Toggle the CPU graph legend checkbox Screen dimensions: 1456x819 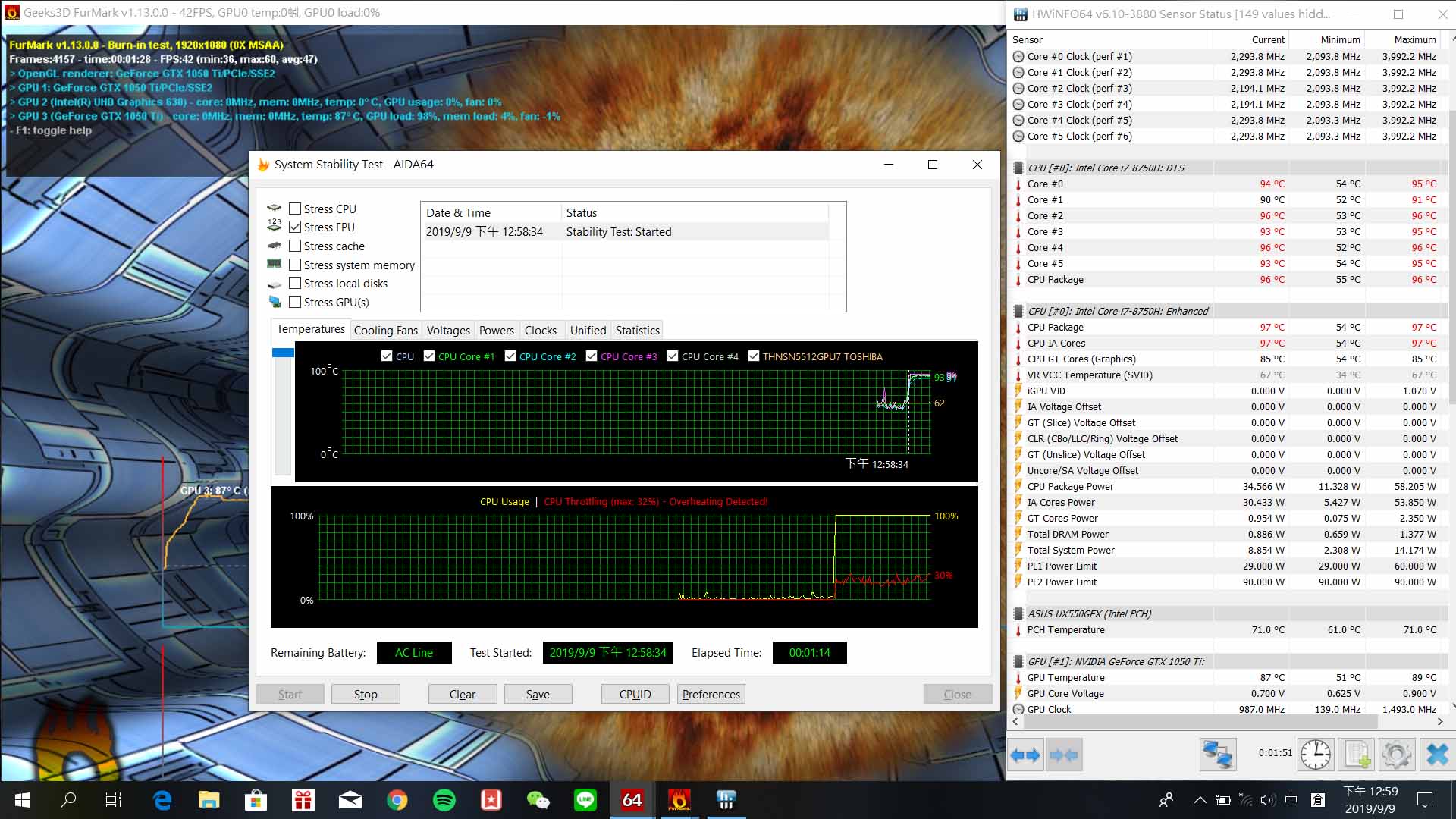387,356
